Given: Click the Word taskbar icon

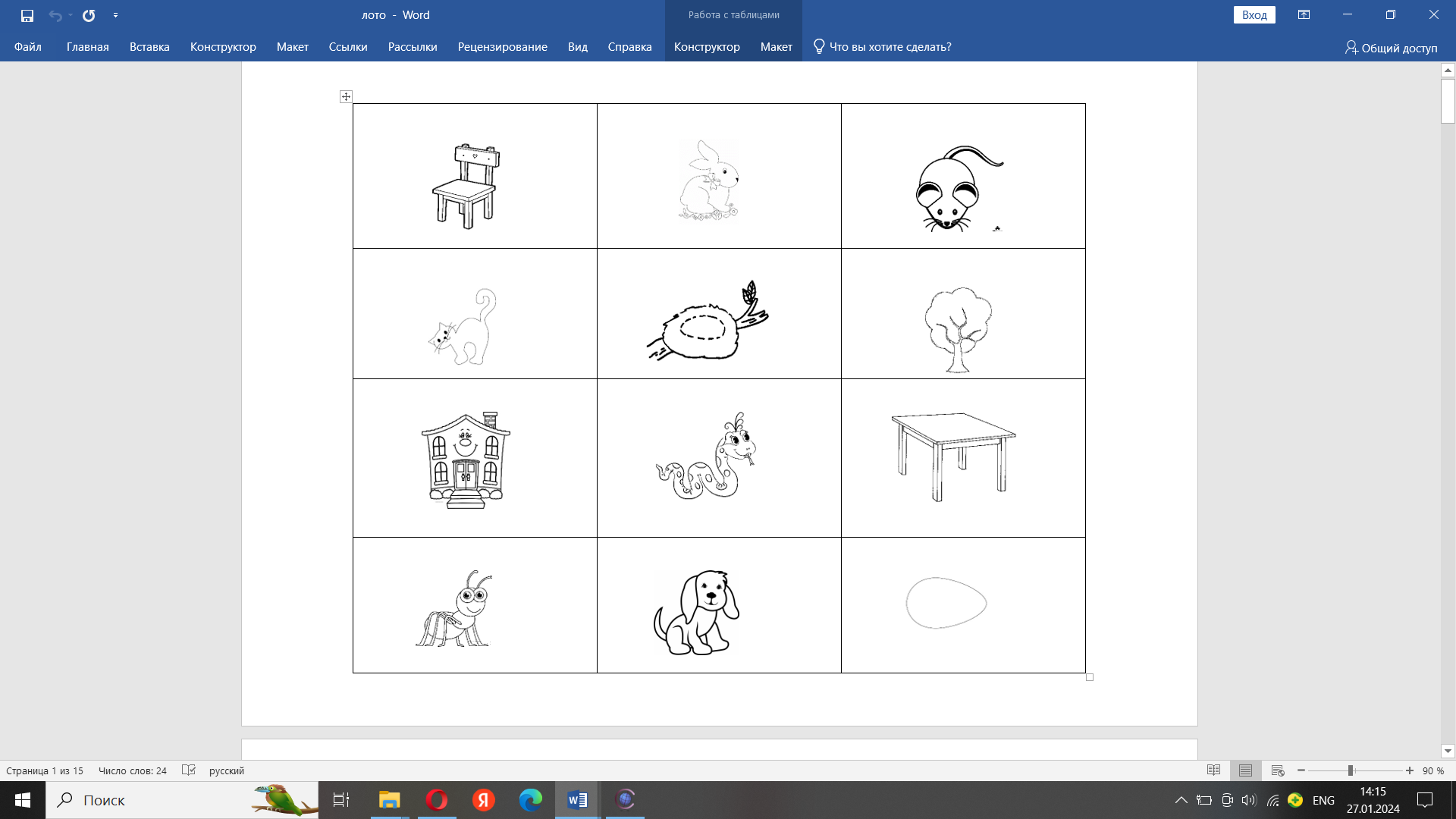Looking at the screenshot, I should [578, 800].
